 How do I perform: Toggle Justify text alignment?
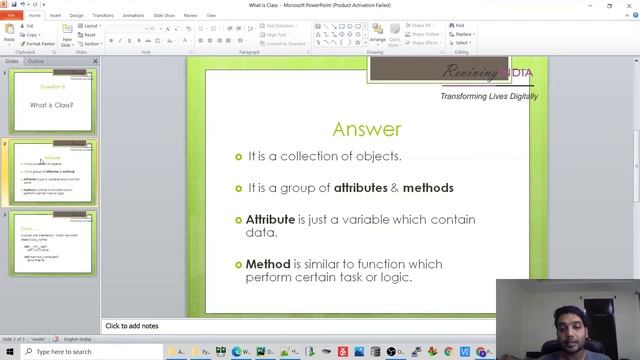pyautogui.click(x=229, y=41)
